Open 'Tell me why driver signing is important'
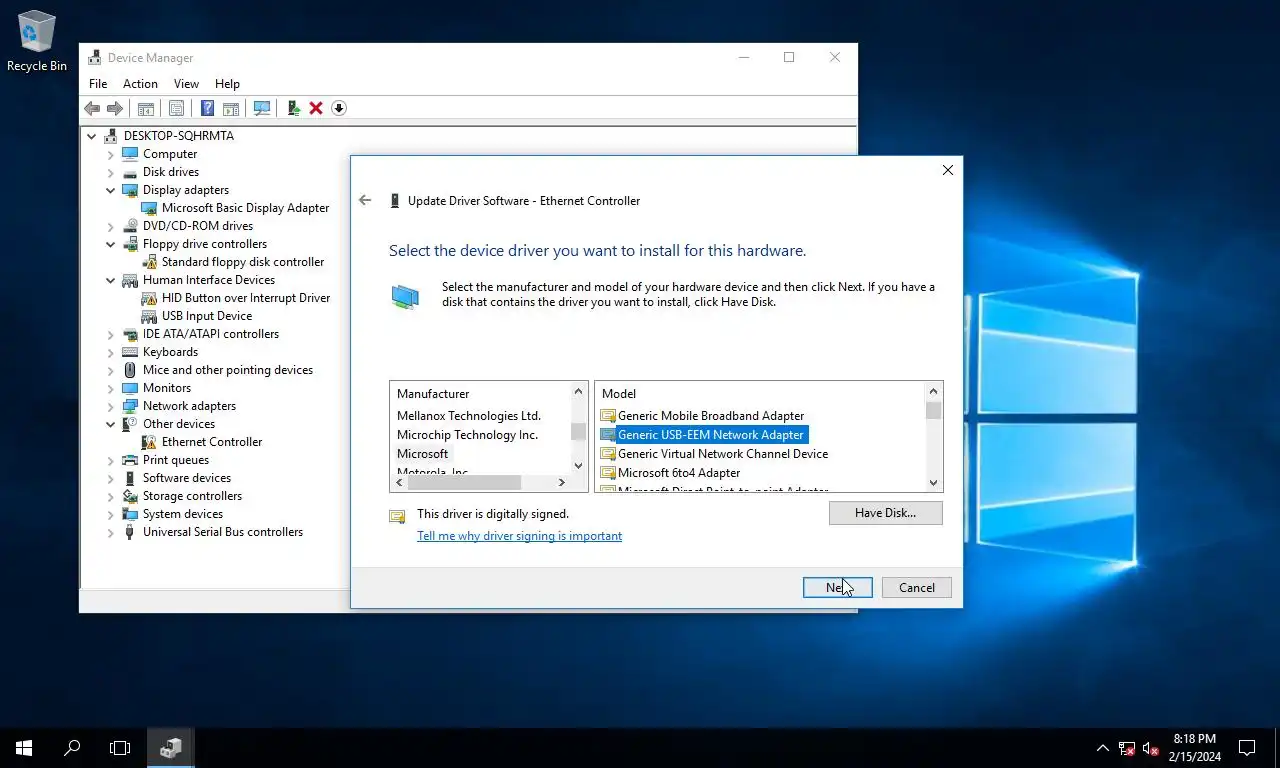The width and height of the screenshot is (1280, 768). [x=519, y=536]
